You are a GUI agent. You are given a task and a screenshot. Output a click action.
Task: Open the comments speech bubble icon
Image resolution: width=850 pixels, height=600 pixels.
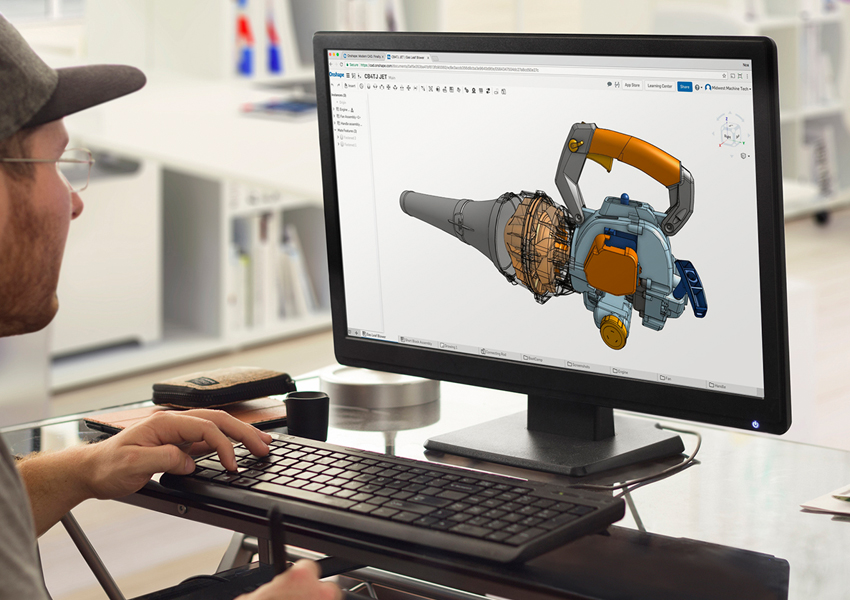coord(610,86)
